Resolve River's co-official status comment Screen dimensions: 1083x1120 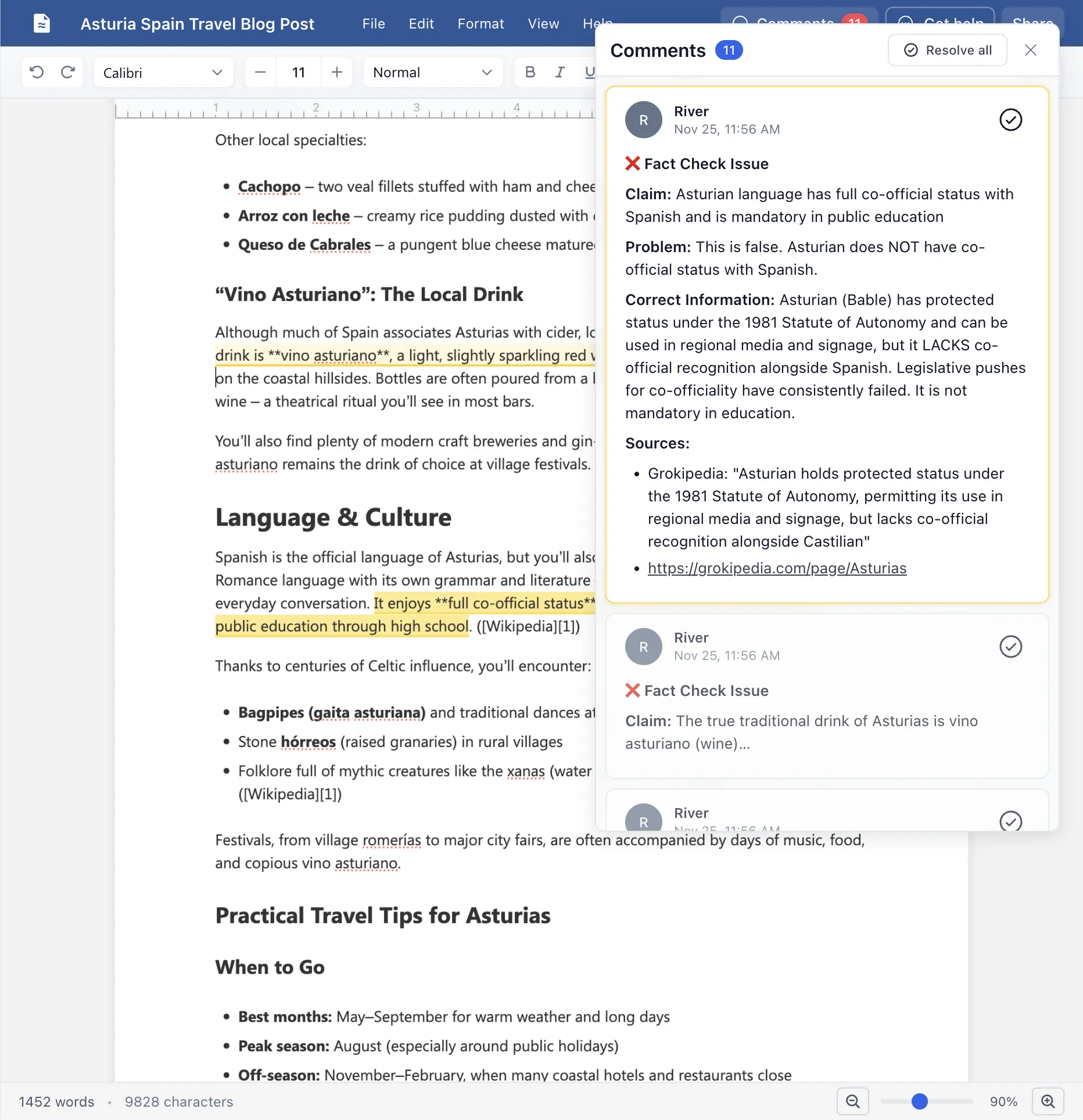1010,120
